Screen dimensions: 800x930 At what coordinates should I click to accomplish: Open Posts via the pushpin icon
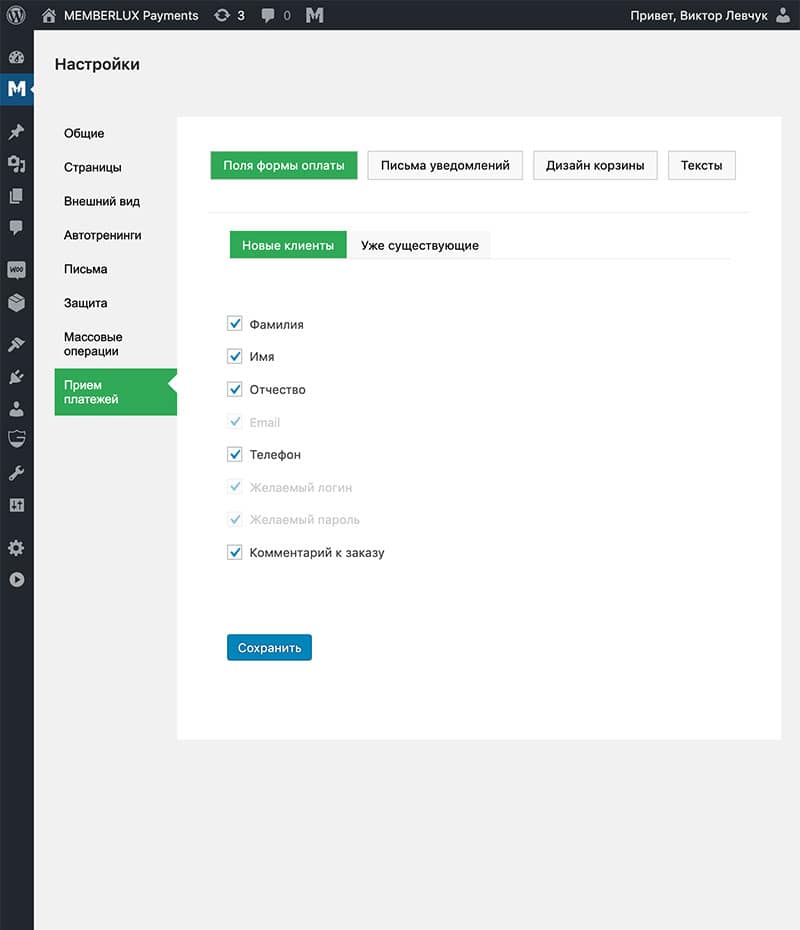tap(16, 132)
